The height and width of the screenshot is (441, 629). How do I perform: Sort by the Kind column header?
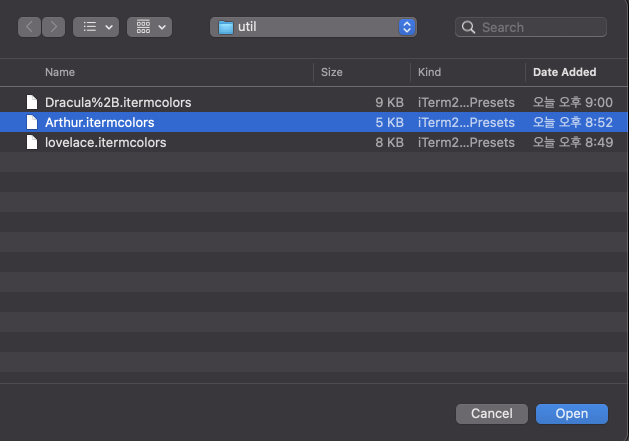click(x=429, y=72)
